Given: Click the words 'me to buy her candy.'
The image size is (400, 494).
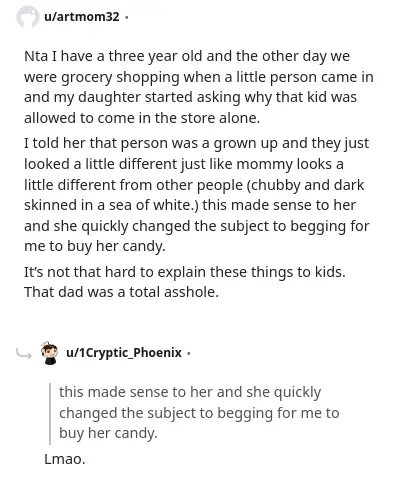Looking at the screenshot, I should pos(95,247).
